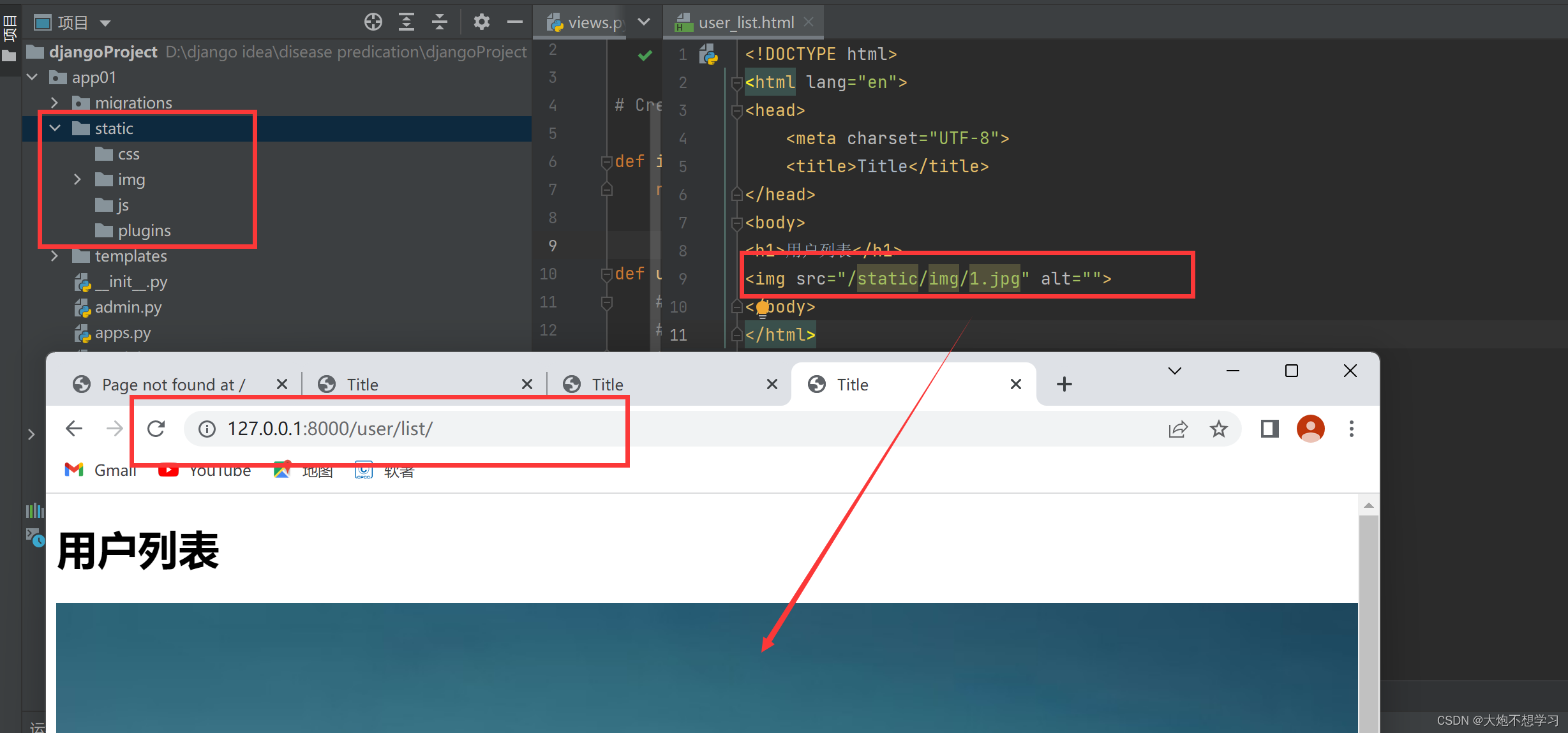Open the YouTube bookmark

(204, 471)
